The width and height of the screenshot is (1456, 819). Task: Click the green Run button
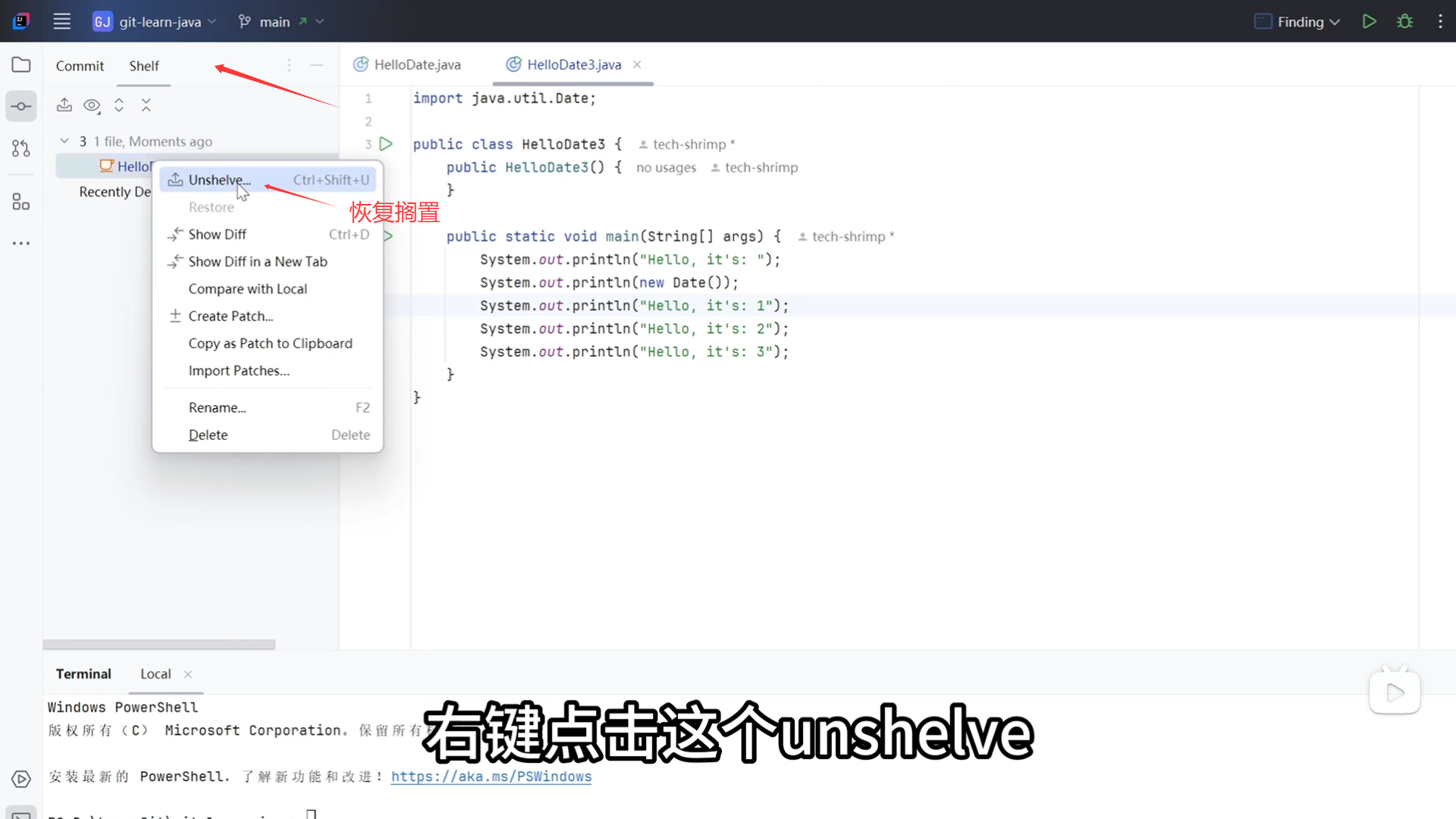pyautogui.click(x=1369, y=21)
